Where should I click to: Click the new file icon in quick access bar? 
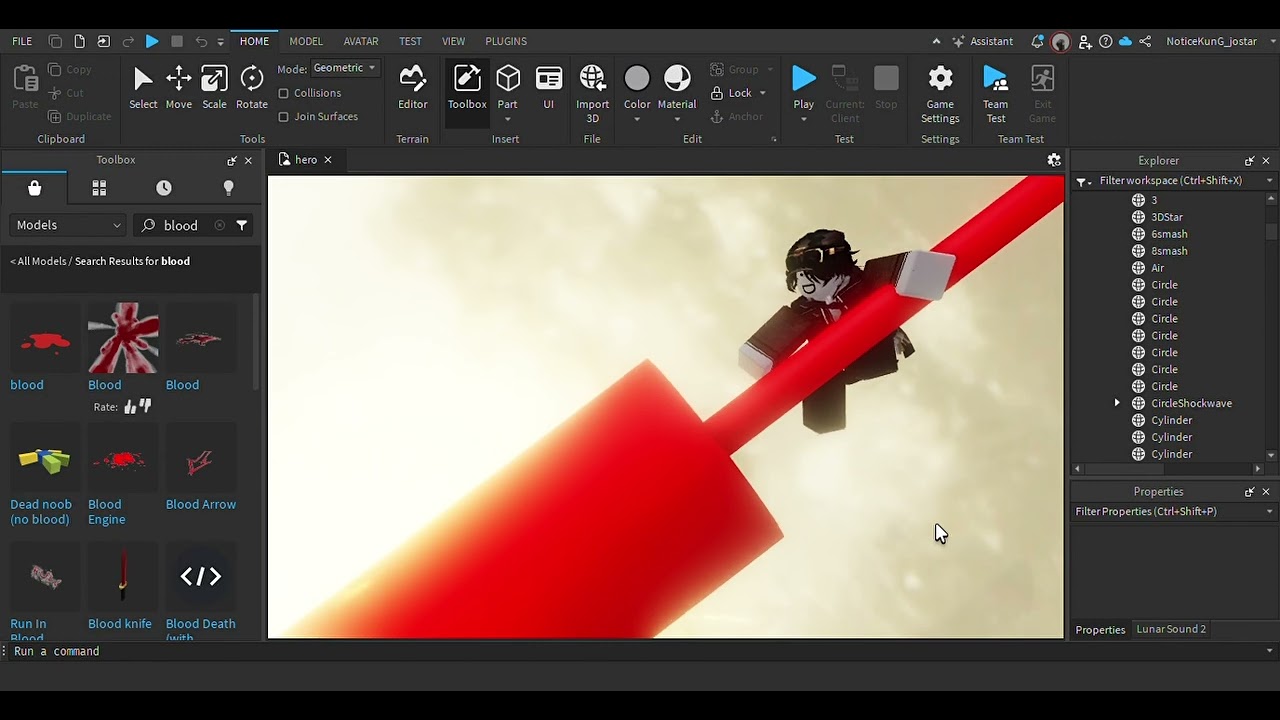pyautogui.click(x=79, y=41)
